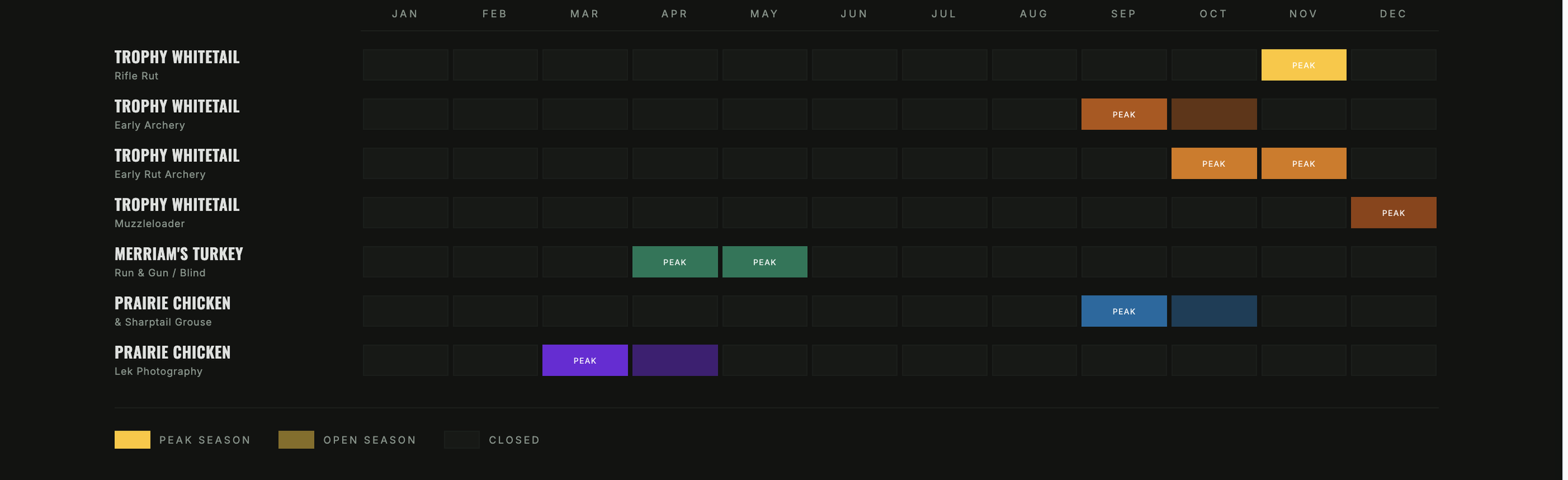
Task: Select the Early Archery October open season cell
Action: 1214,114
